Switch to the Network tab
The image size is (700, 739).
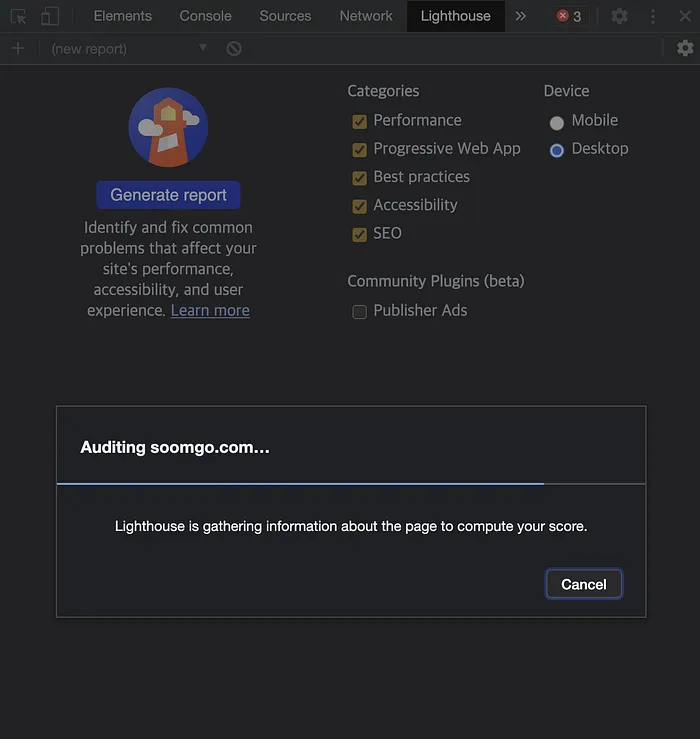coord(365,16)
